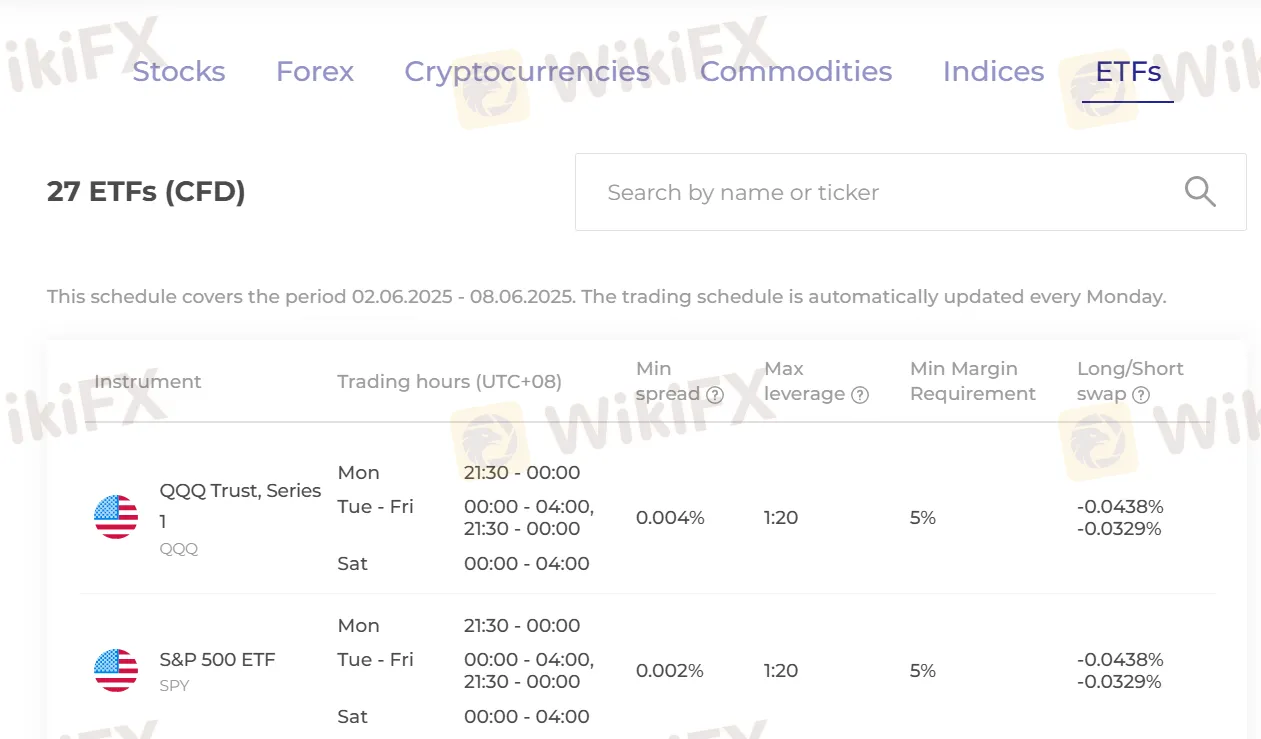
Task: Click the US flag icon for S&P 500 ETF
Action: [116, 670]
